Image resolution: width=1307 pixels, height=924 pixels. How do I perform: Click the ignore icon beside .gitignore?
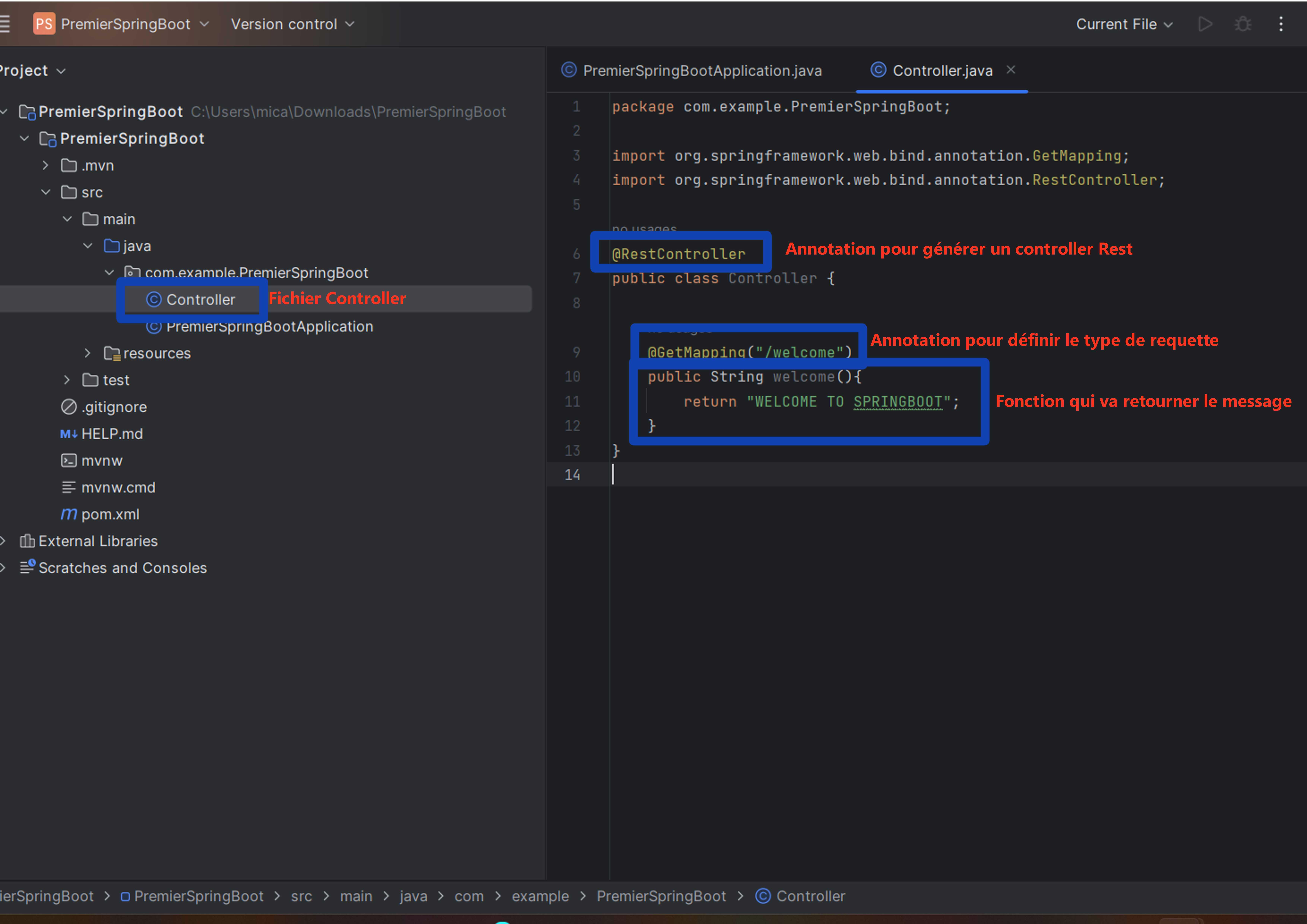pos(69,407)
